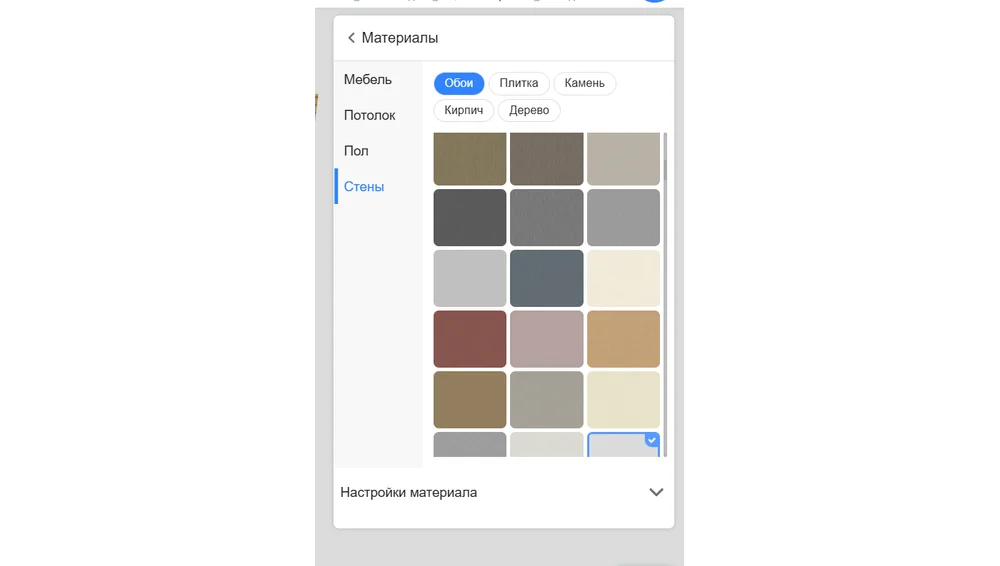Click the checked light gray selected swatch

click(623, 445)
